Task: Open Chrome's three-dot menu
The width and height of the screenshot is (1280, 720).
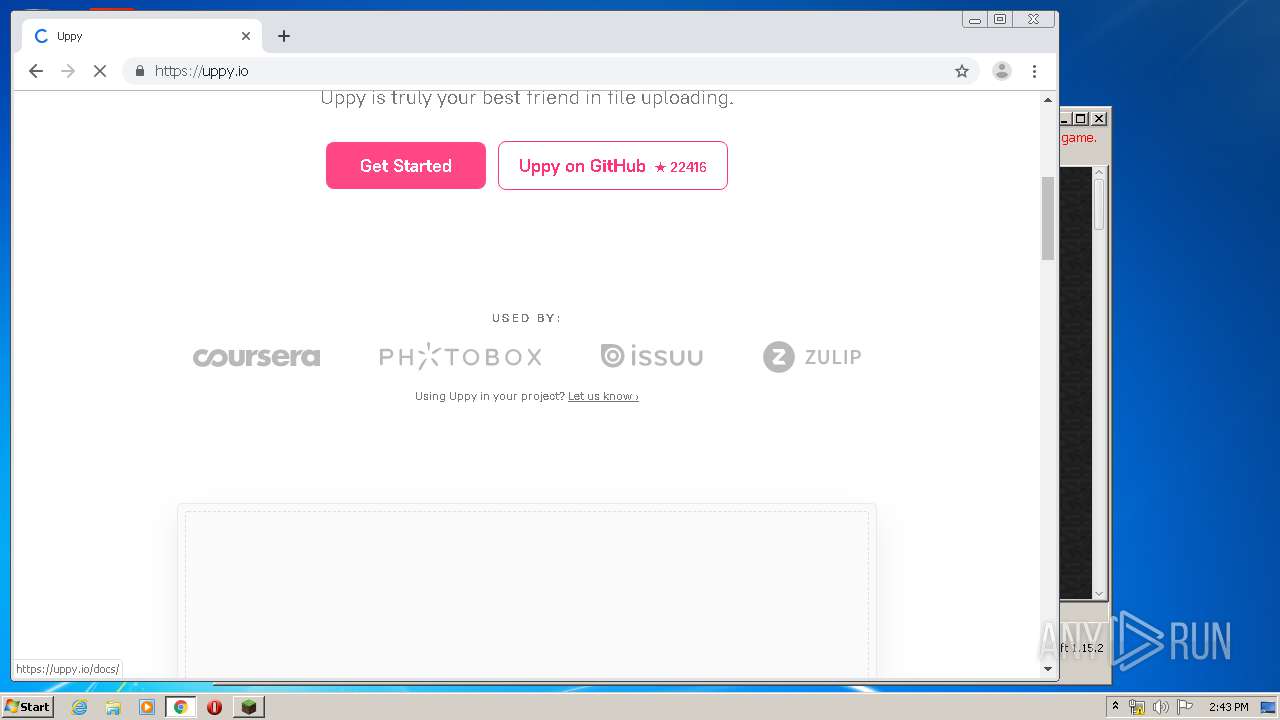Action: 1034,71
